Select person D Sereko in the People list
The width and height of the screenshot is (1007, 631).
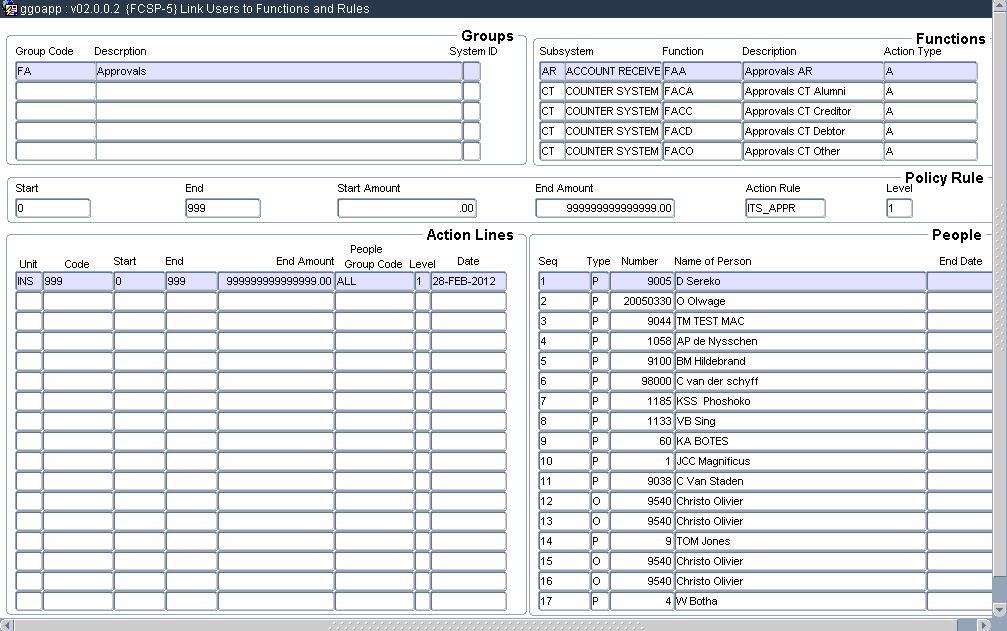(799, 282)
